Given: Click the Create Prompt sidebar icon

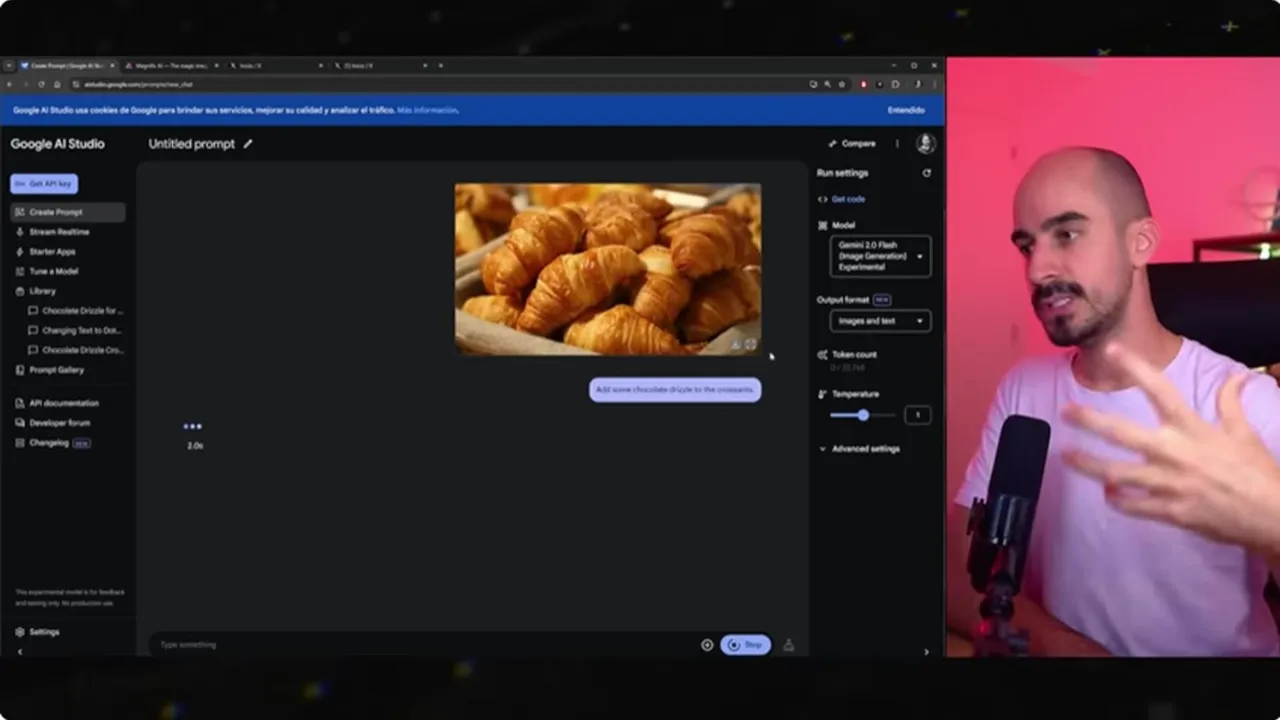Looking at the screenshot, I should click(x=20, y=212).
